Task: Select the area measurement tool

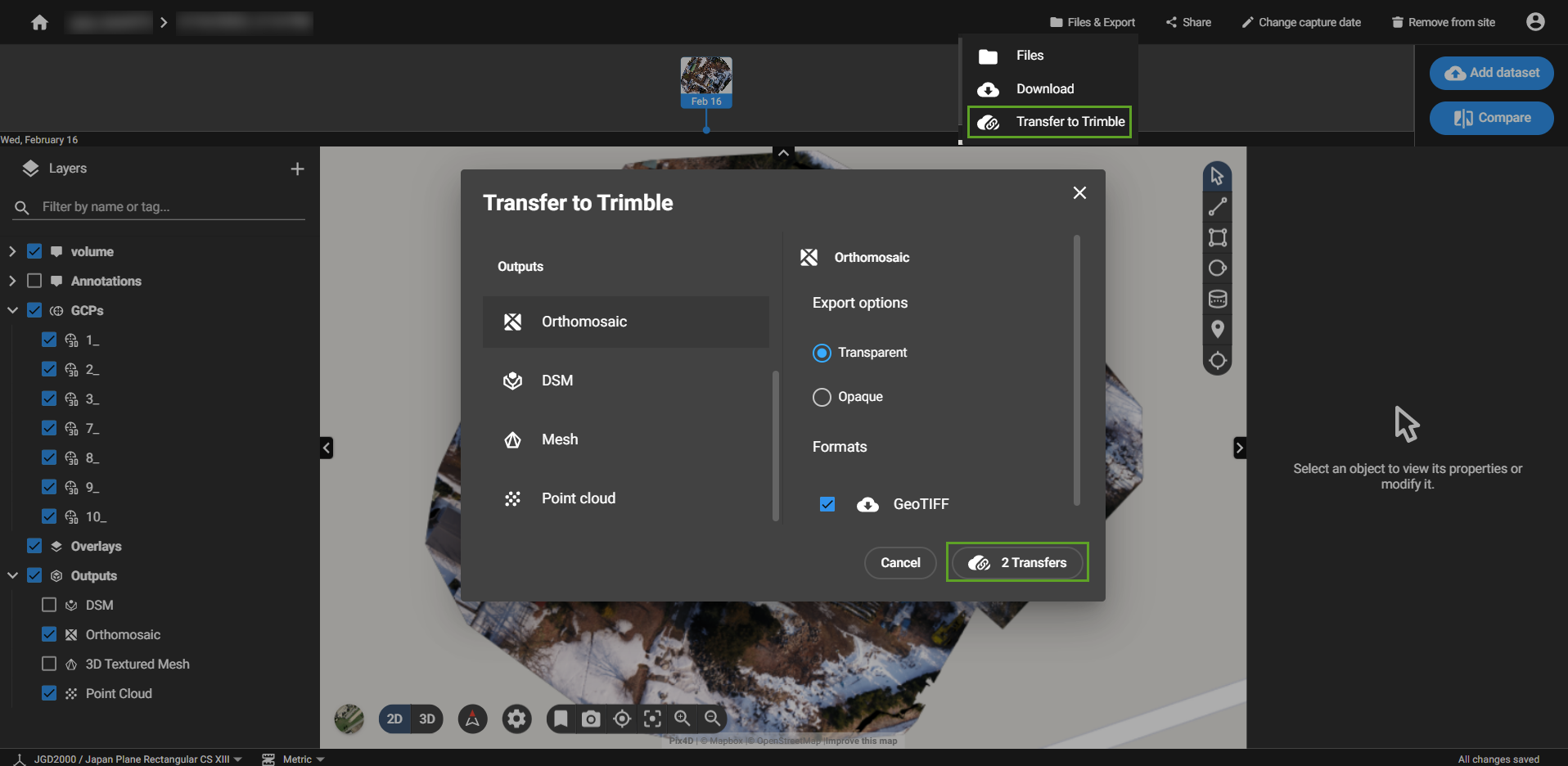Action: (x=1218, y=237)
